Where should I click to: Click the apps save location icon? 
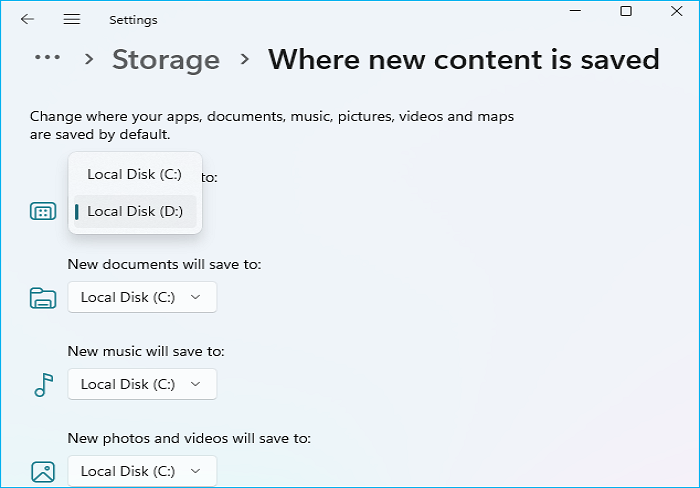coord(43,212)
